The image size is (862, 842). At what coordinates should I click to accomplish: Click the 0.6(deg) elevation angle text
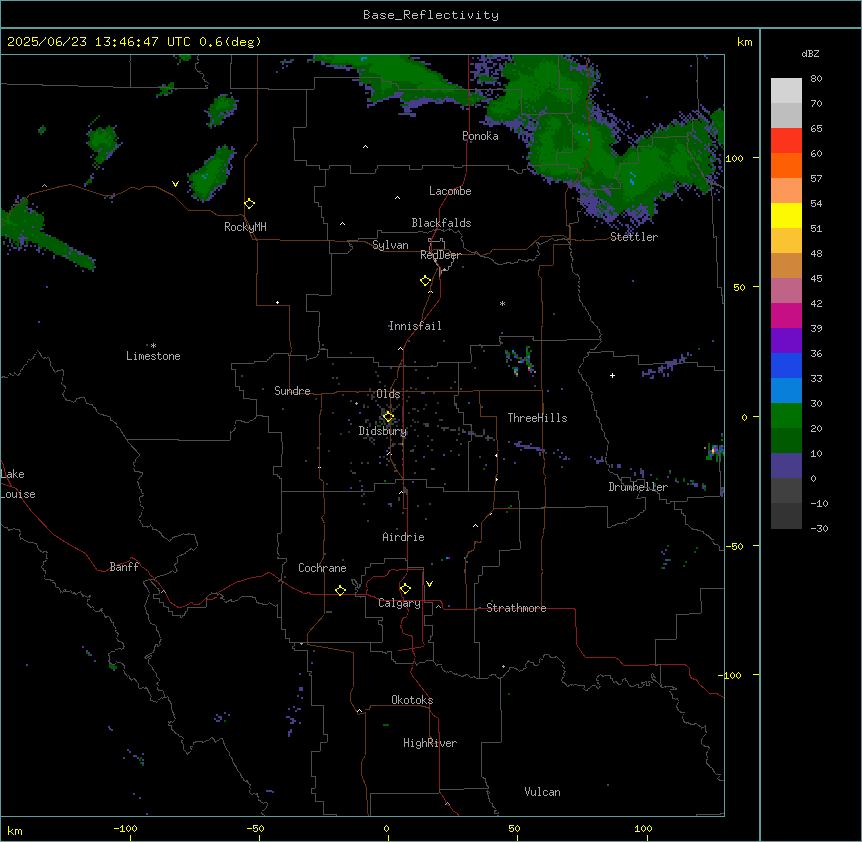pos(230,42)
